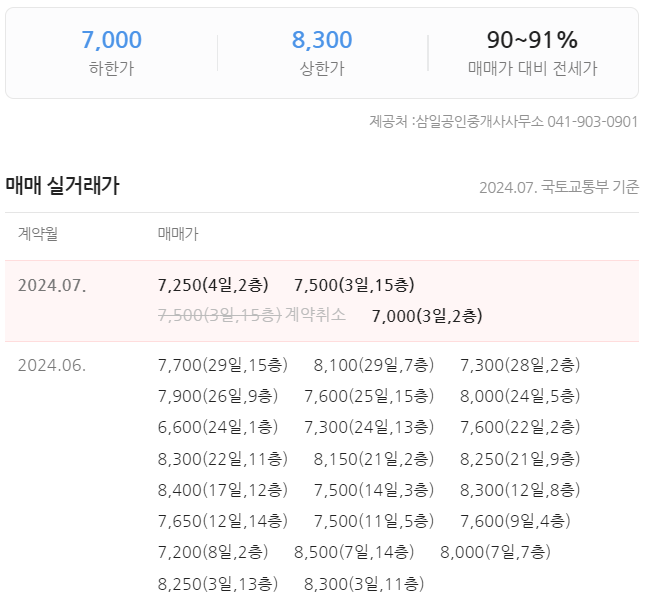Click the 8,500(7일,14층) entry
This screenshot has height=592, width=646.
point(354,552)
